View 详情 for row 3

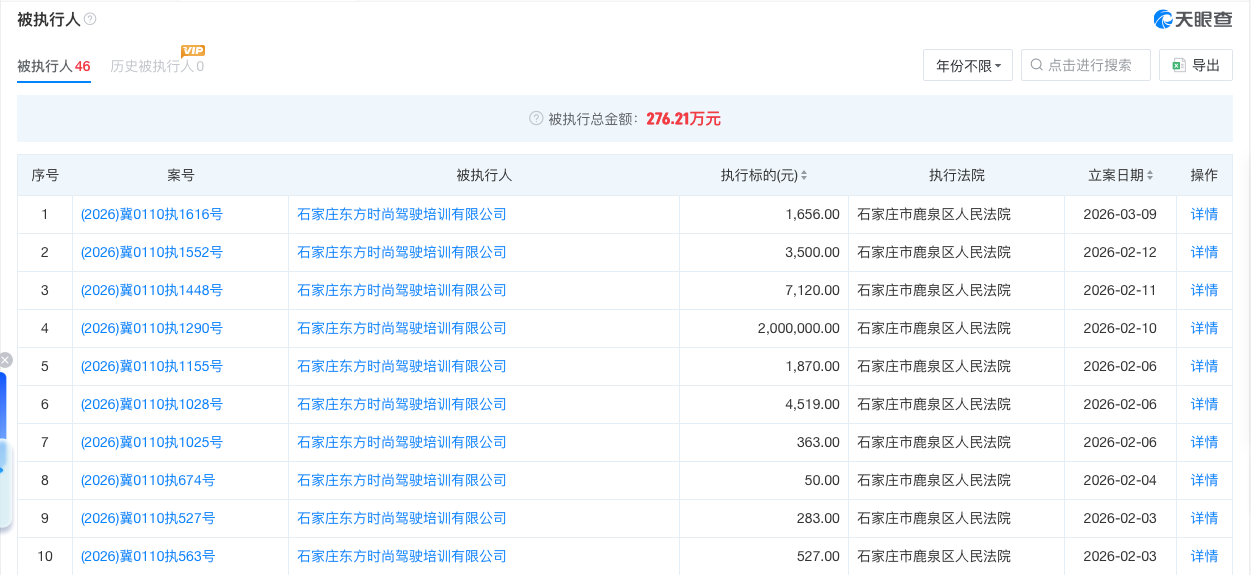tap(1204, 290)
